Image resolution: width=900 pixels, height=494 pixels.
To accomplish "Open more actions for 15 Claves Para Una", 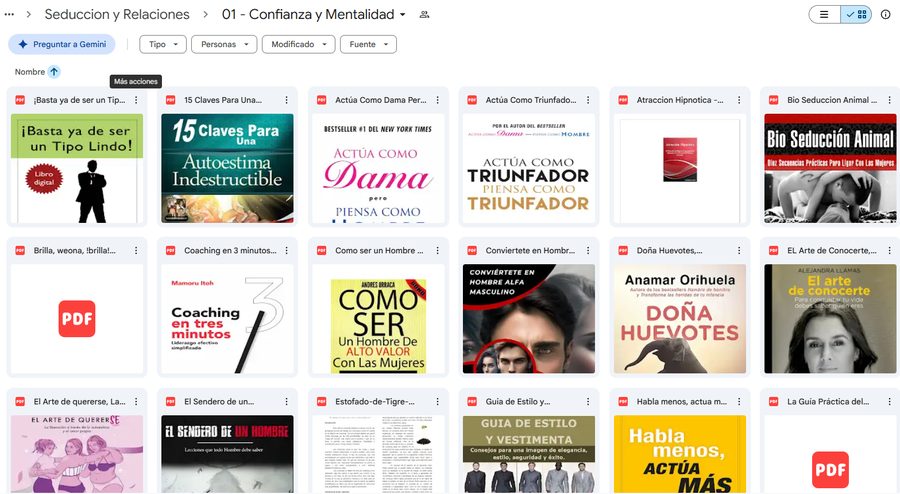I will tap(286, 100).
